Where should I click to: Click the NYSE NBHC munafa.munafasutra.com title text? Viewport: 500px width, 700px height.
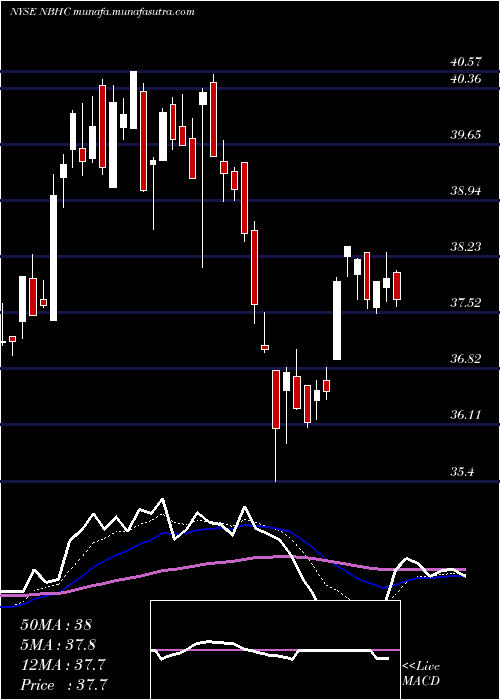[102, 12]
